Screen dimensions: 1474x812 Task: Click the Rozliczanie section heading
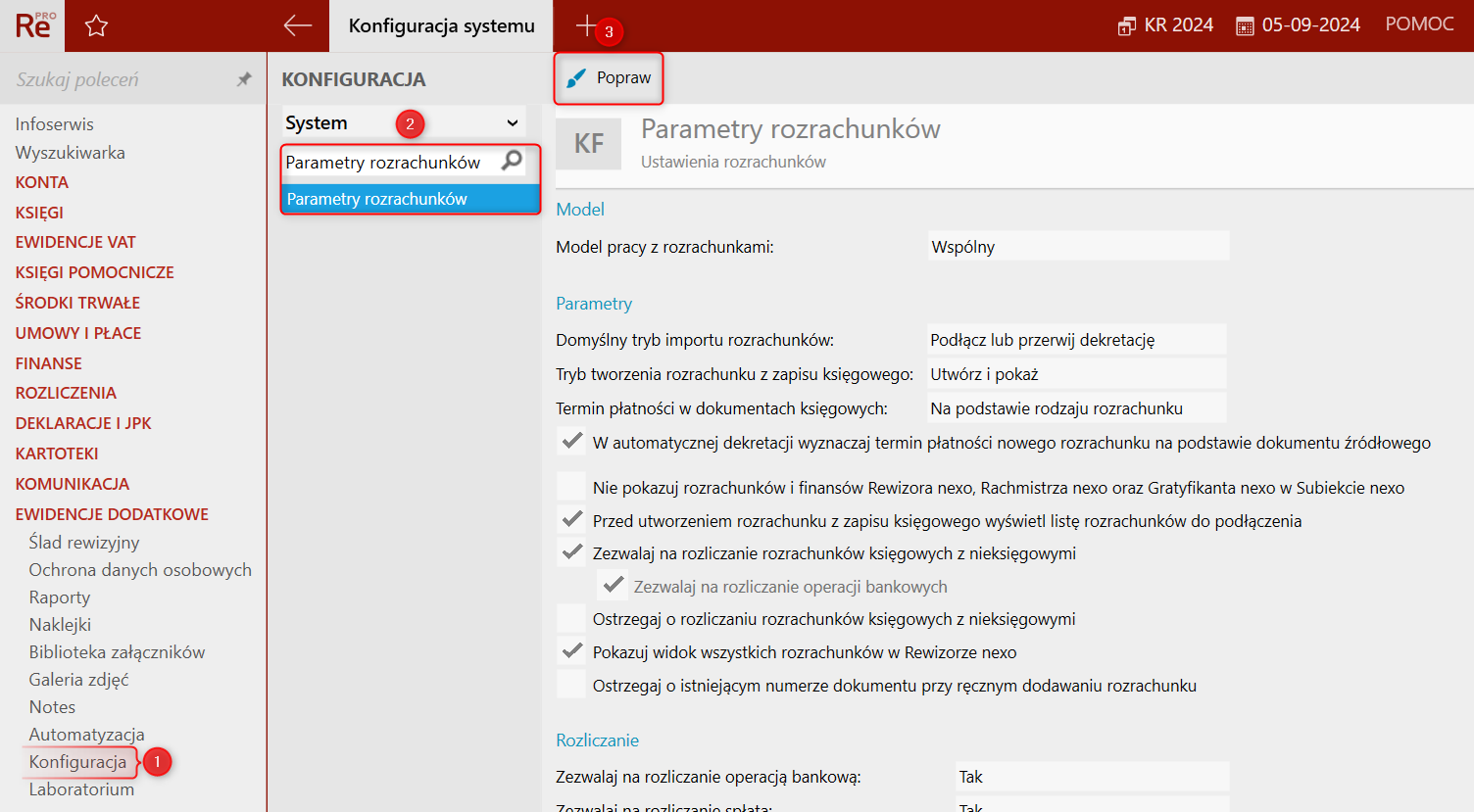click(x=597, y=740)
